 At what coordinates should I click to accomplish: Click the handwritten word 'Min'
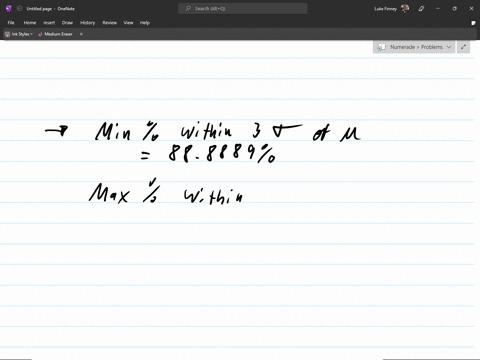pyautogui.click(x=113, y=131)
